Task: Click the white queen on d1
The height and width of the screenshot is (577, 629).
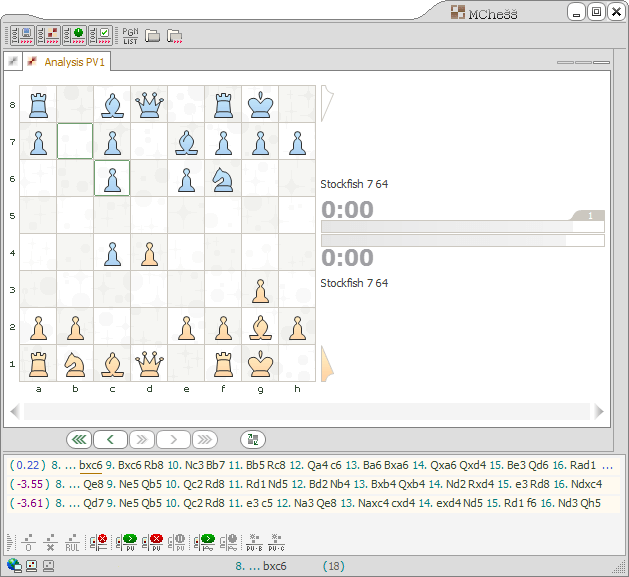Action: click(149, 364)
